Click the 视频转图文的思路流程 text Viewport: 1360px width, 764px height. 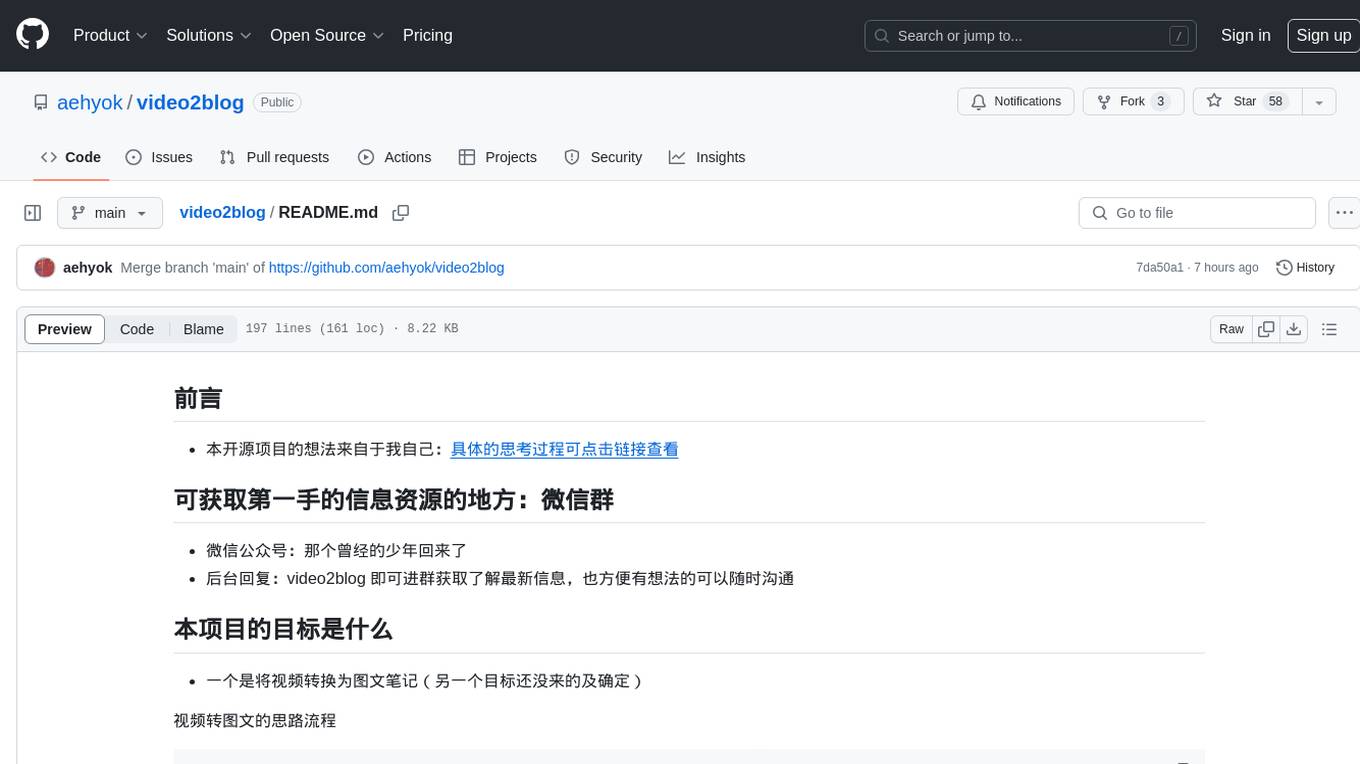(x=255, y=720)
